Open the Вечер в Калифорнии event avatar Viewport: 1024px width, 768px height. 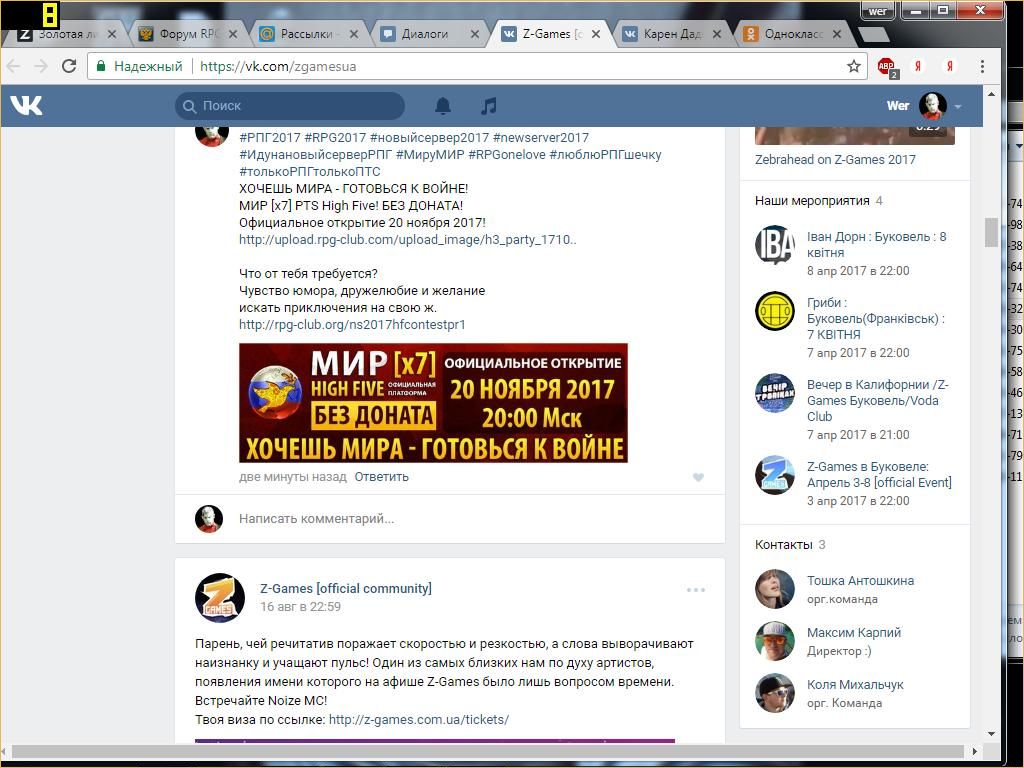(x=775, y=393)
